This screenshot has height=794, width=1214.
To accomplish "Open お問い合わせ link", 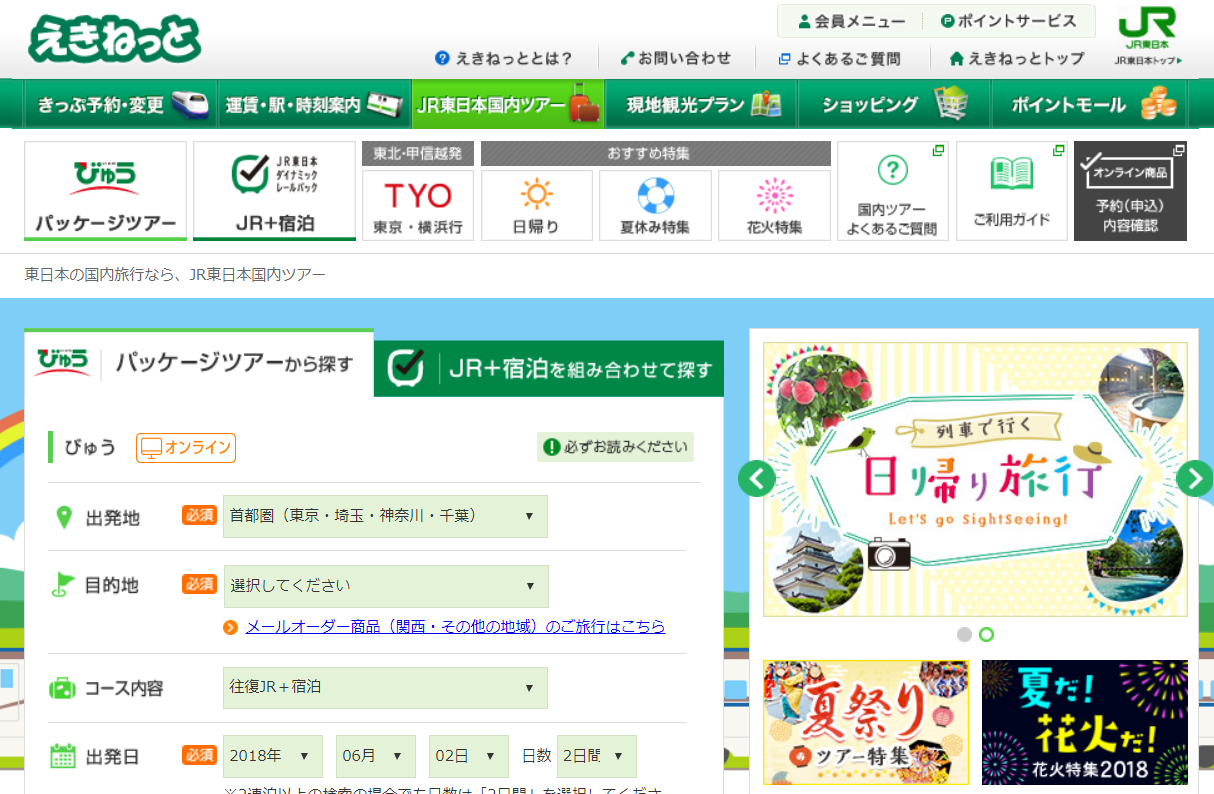I will click(676, 58).
